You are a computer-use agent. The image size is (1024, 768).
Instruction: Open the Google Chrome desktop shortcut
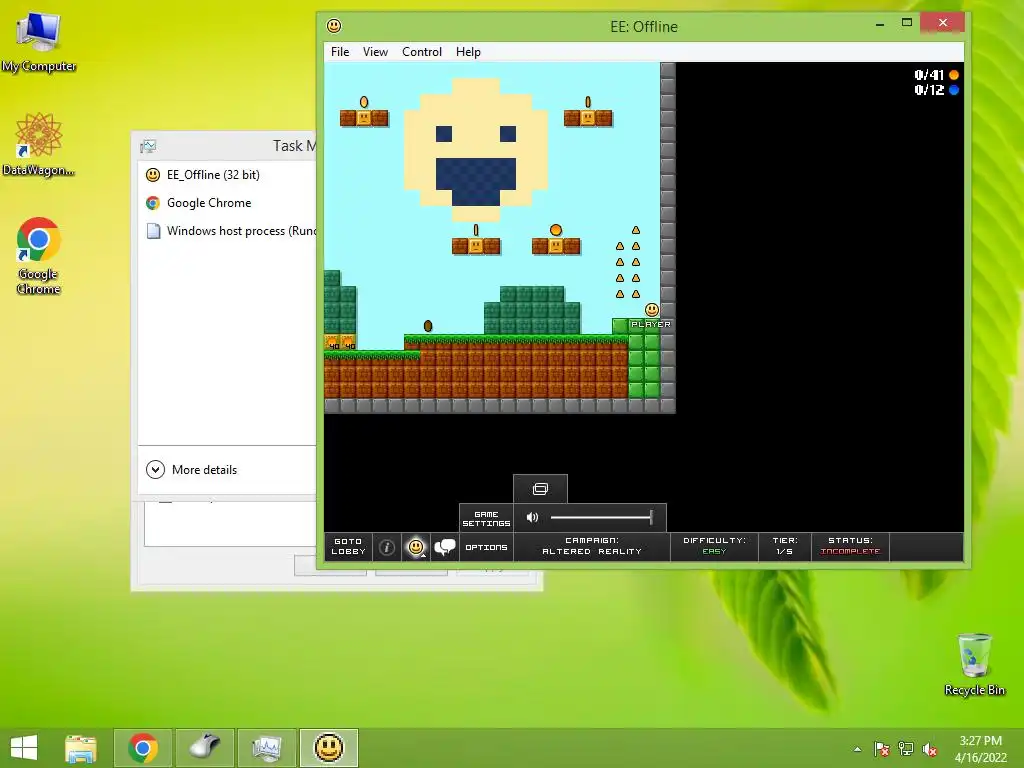(39, 255)
